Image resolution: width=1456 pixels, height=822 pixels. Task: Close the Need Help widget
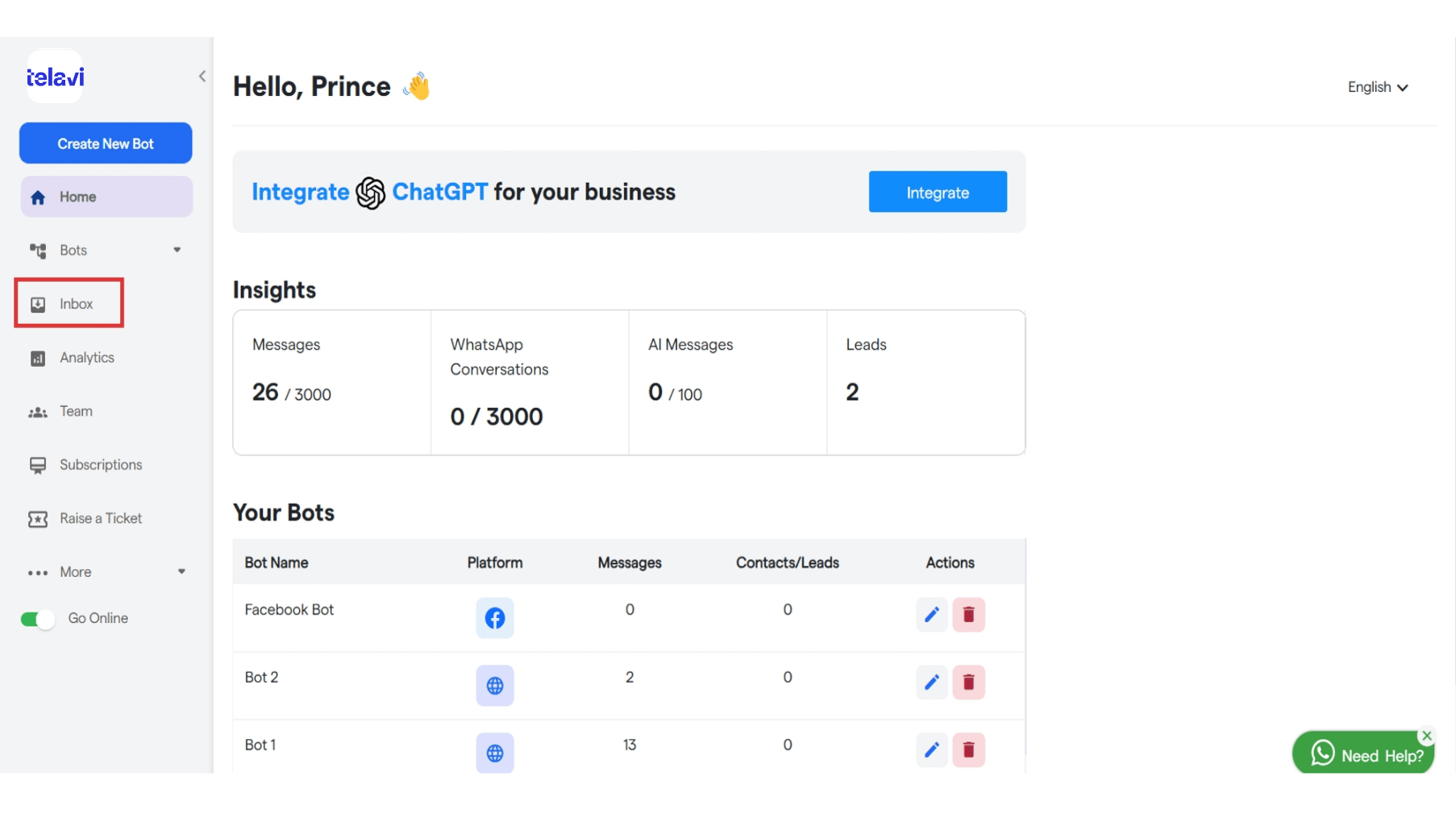pyautogui.click(x=1427, y=736)
